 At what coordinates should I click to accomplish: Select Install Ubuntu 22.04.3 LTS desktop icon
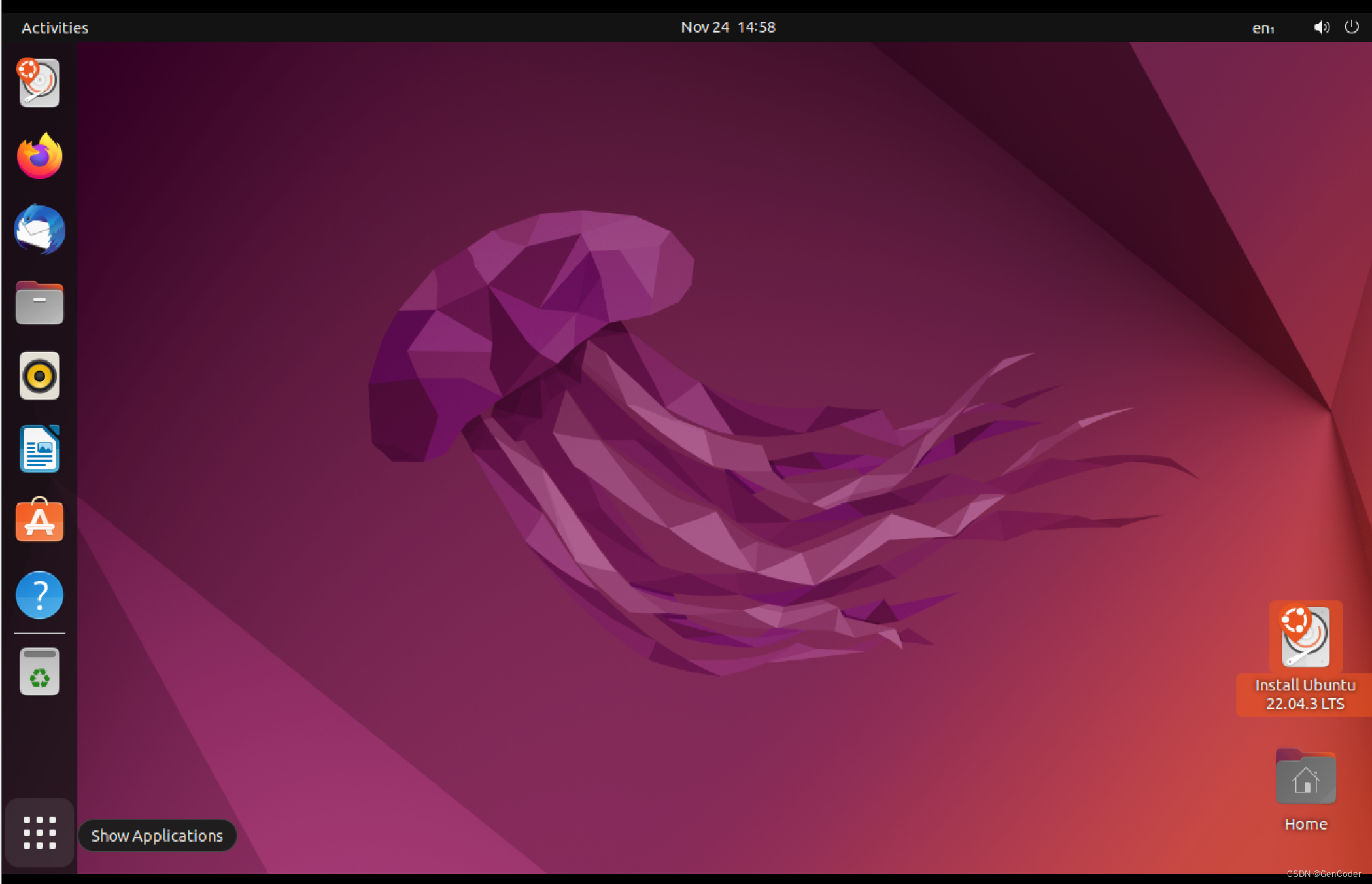tap(1305, 637)
